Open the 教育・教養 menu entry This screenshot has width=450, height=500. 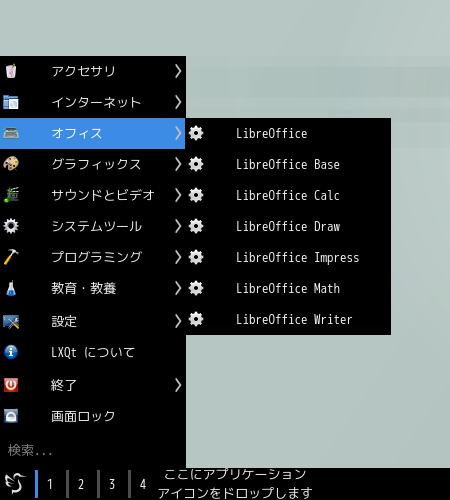(93, 288)
